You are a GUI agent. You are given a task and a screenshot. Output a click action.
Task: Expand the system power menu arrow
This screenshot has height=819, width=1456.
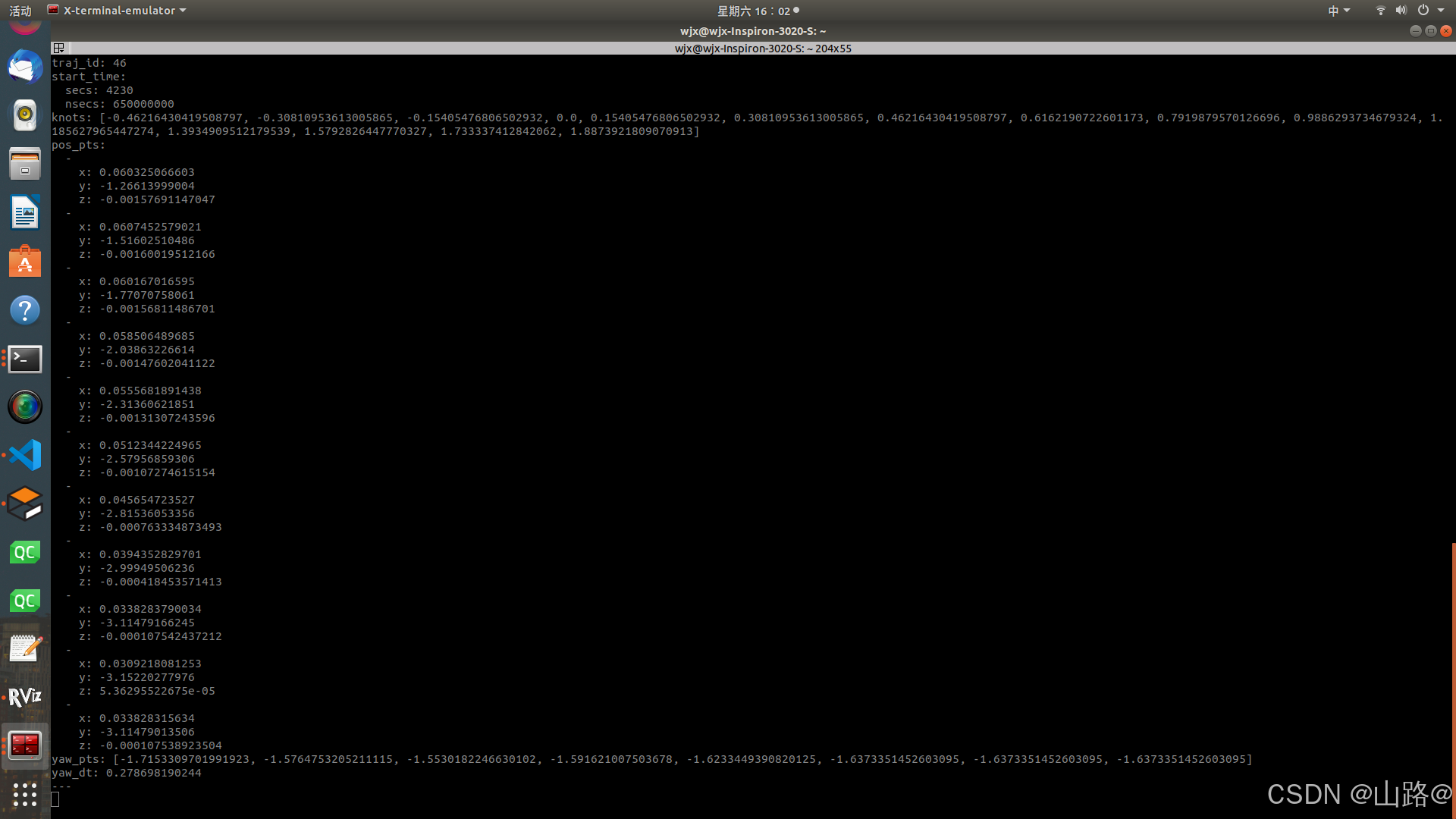coord(1441,11)
